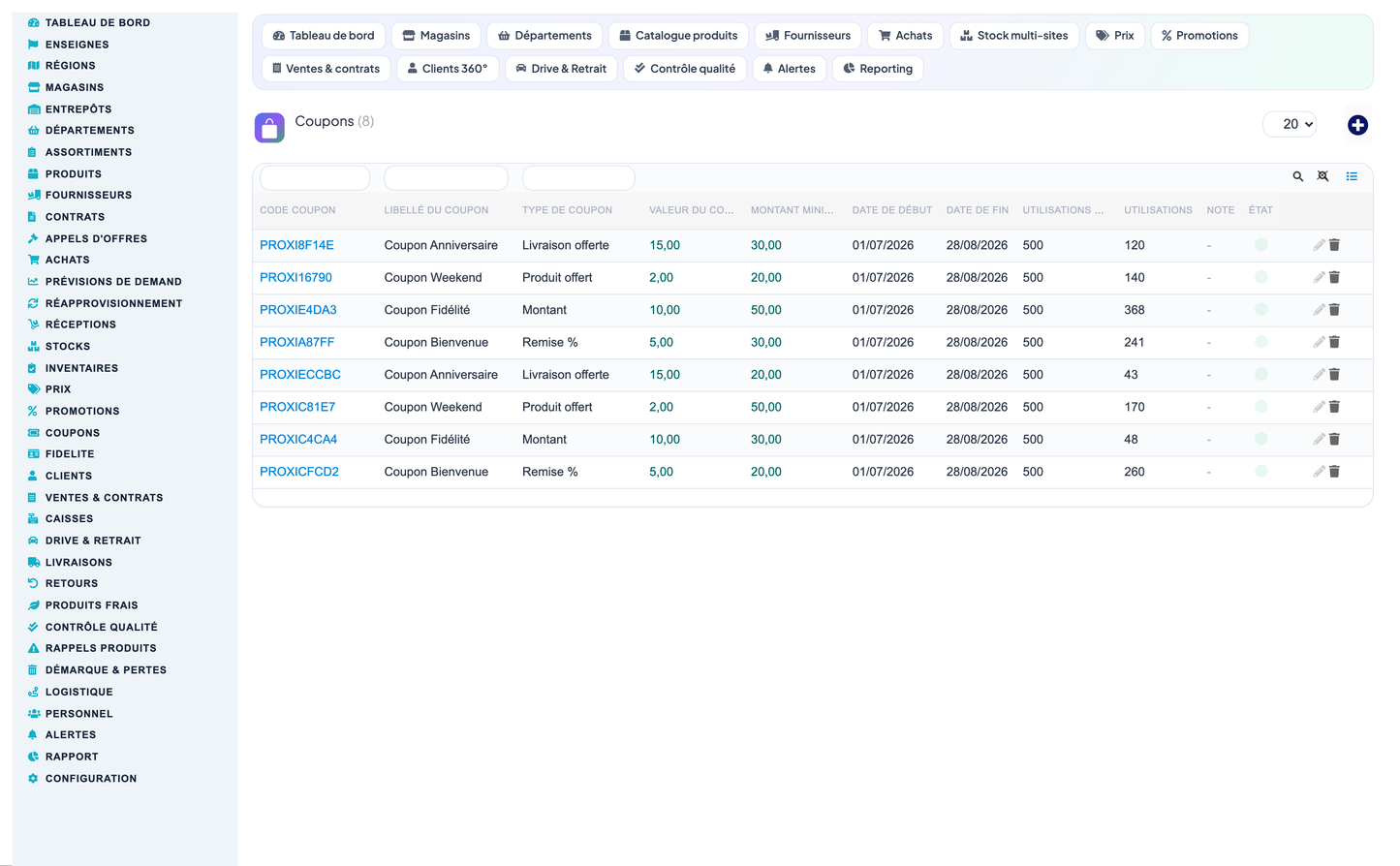
Task: Sort by Date de début column header
Action: [892, 210]
